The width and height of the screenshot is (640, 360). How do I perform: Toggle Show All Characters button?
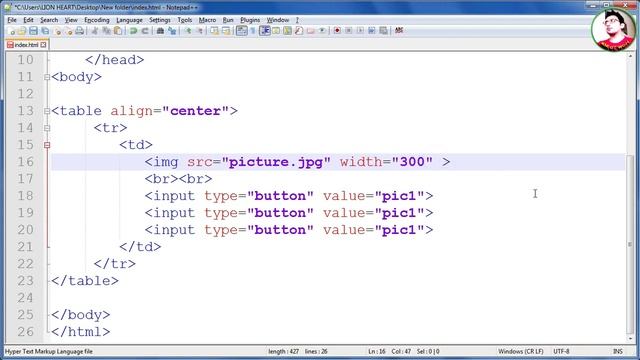253,31
